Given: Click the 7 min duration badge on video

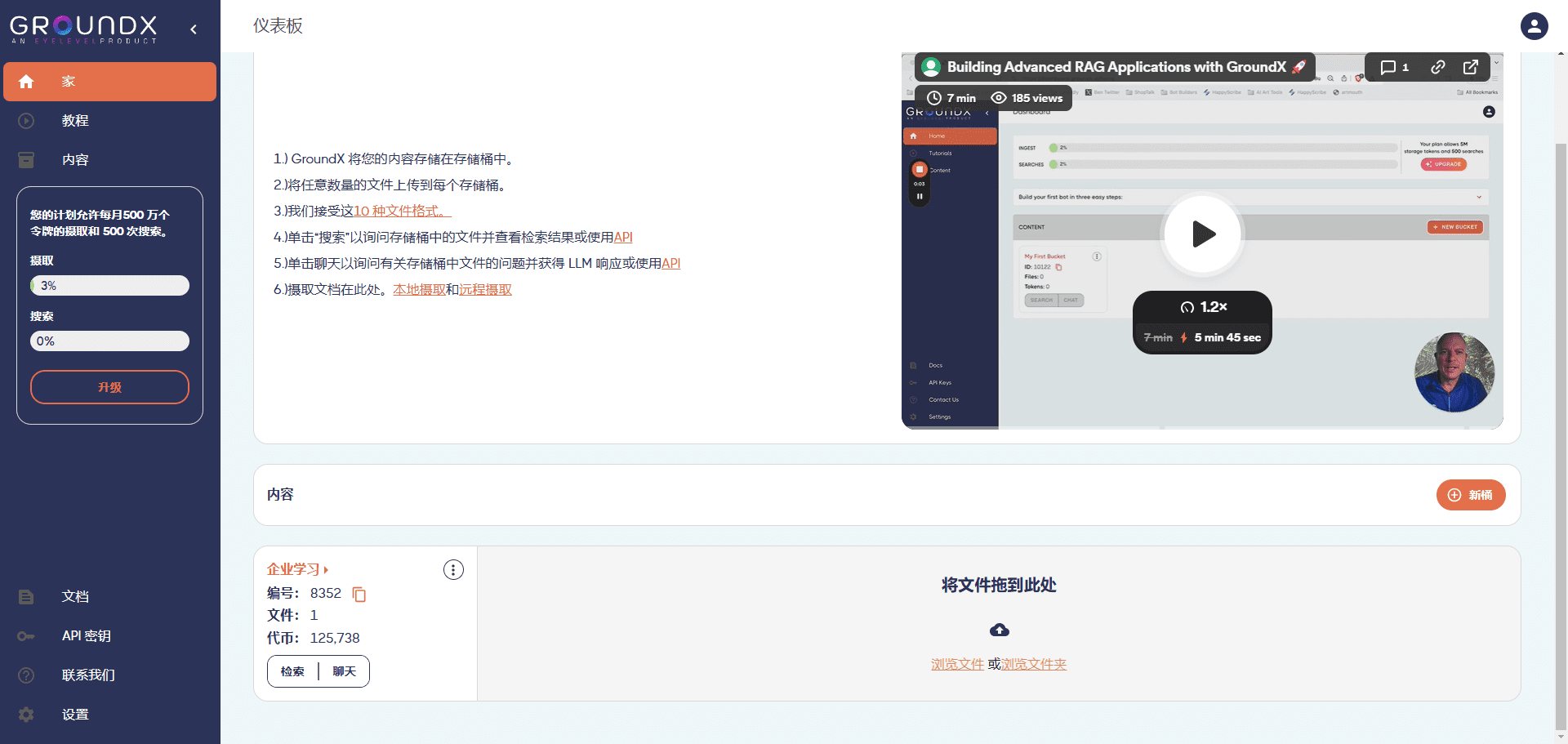Looking at the screenshot, I should [951, 98].
